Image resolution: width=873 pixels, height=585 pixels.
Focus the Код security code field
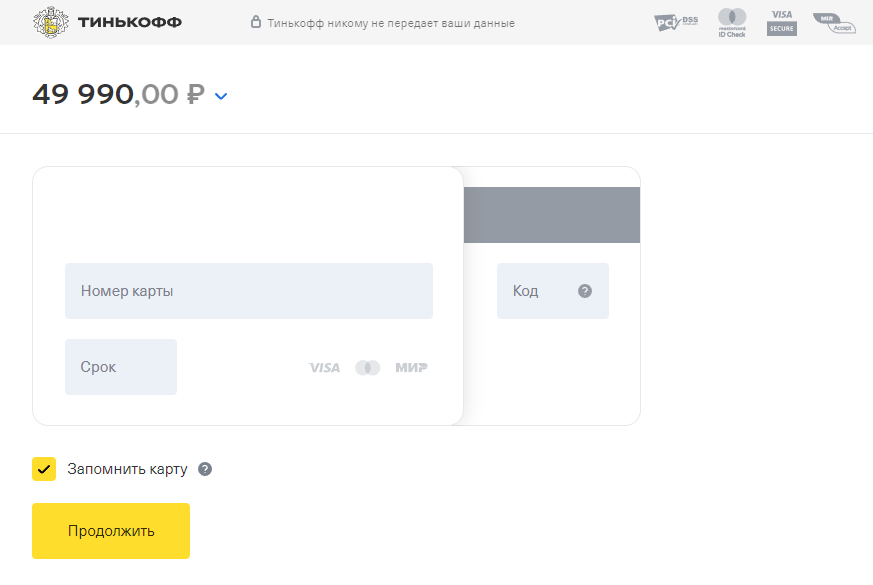click(x=538, y=291)
